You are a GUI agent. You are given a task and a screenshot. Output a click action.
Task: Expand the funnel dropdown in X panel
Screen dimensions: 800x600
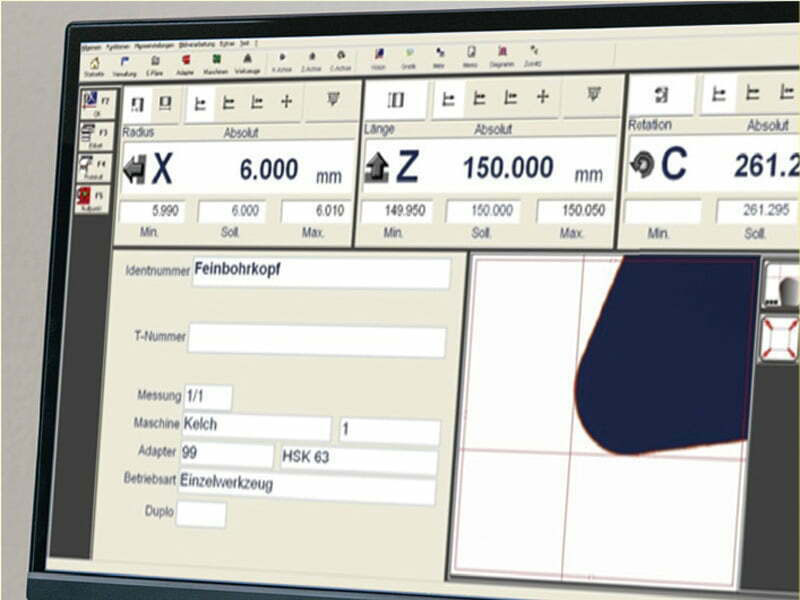[x=333, y=100]
